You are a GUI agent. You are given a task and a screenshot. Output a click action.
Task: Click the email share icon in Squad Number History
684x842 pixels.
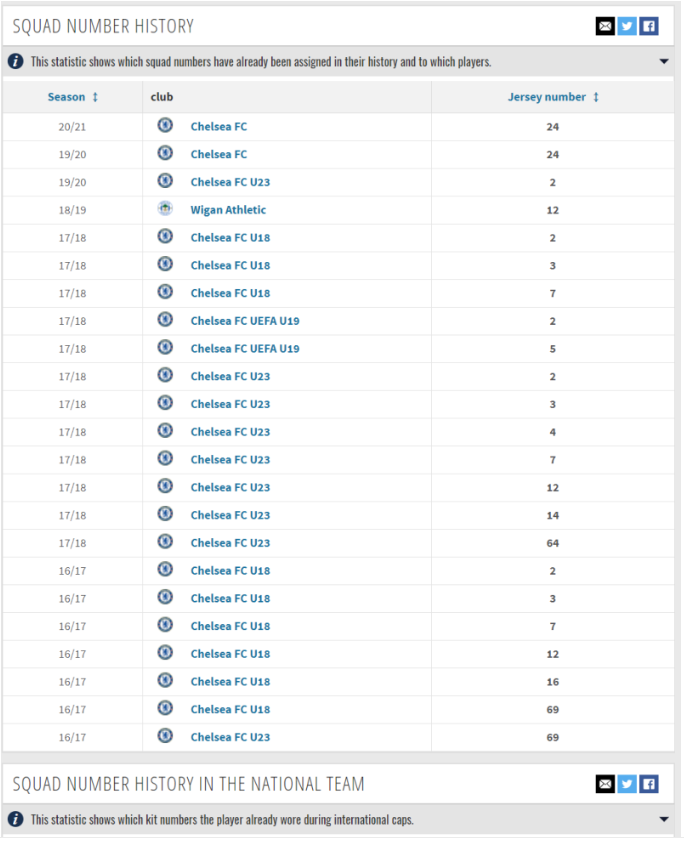[605, 26]
